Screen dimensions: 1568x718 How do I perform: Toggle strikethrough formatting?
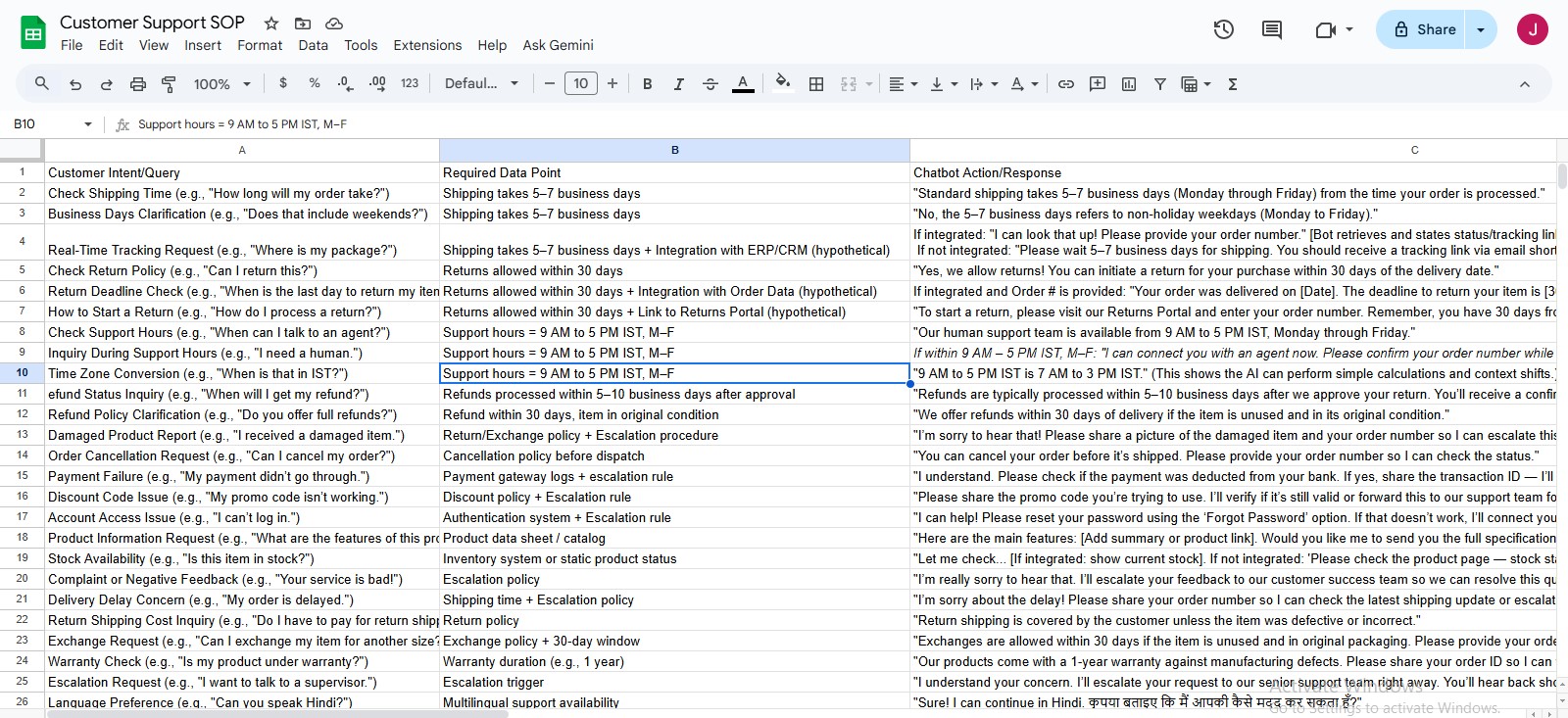click(710, 84)
